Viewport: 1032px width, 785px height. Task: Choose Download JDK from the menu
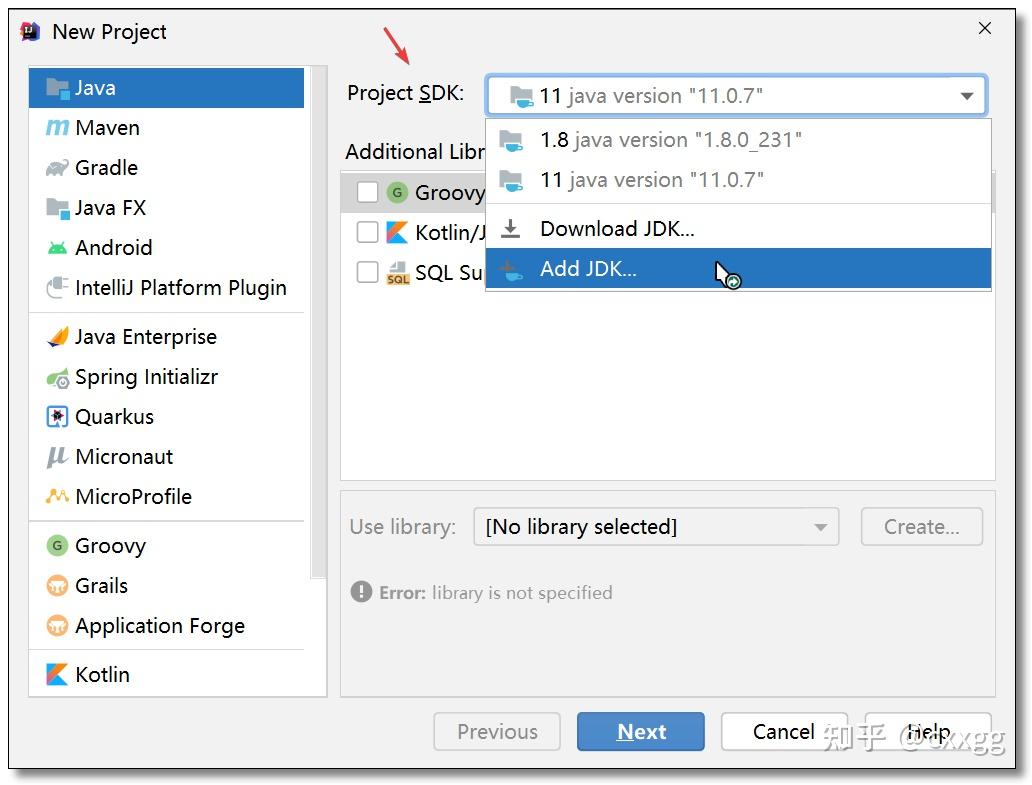coord(617,228)
